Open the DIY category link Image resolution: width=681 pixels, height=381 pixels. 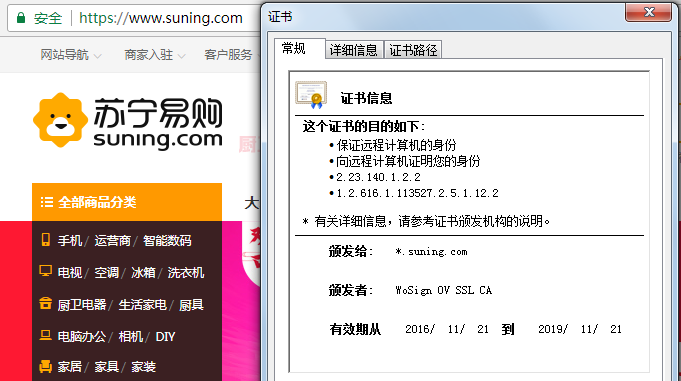click(165, 337)
